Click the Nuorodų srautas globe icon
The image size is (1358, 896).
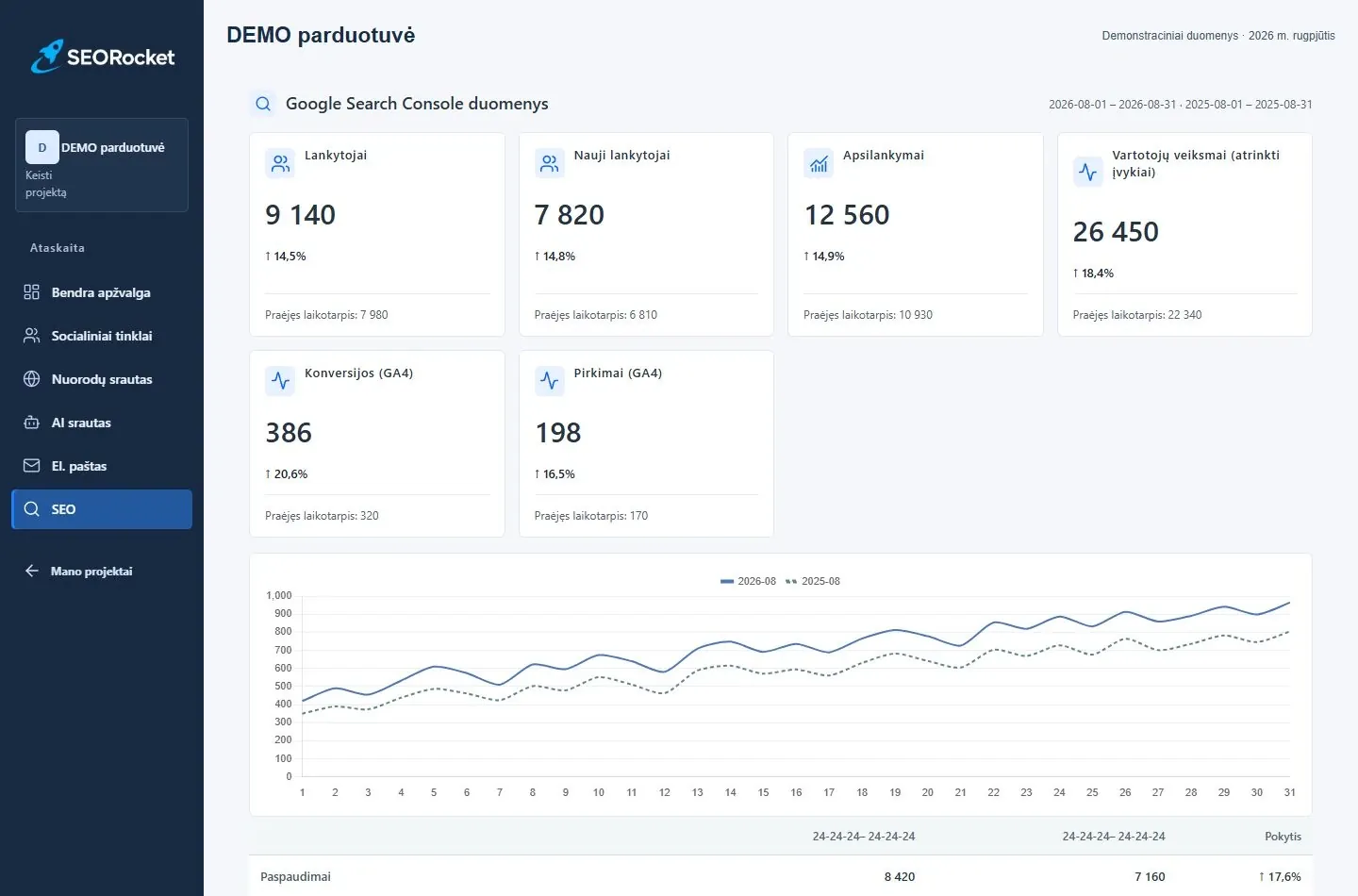[x=31, y=379]
